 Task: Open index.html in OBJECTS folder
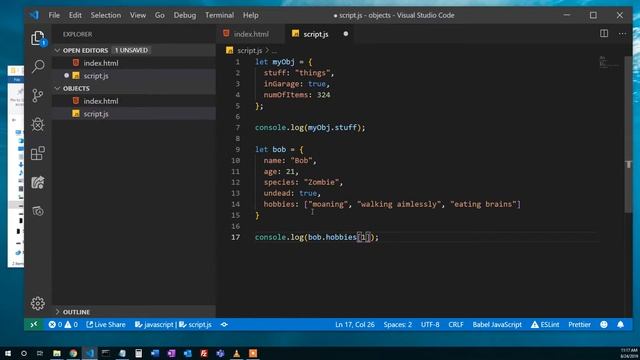click(134, 101)
